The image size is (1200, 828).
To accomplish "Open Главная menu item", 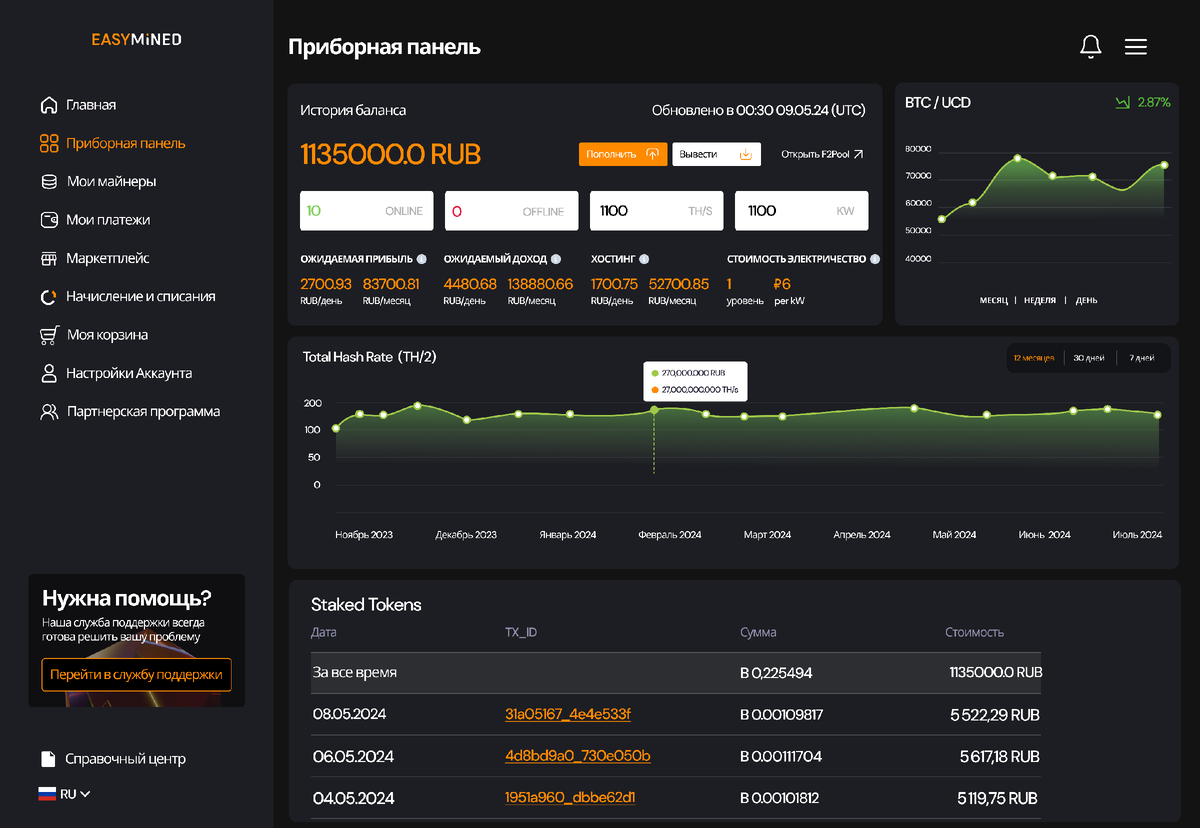I will 91,105.
